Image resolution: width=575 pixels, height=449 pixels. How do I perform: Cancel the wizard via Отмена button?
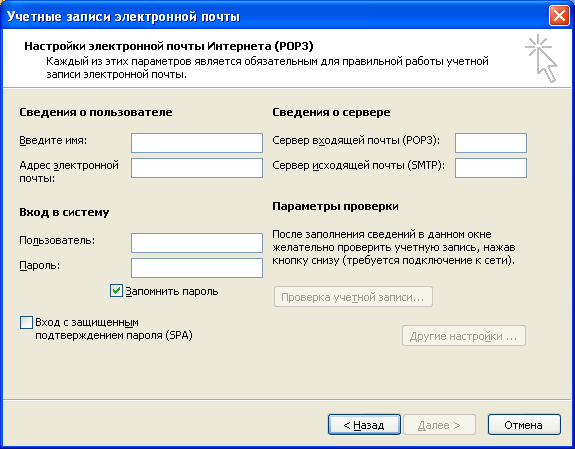(x=524, y=425)
